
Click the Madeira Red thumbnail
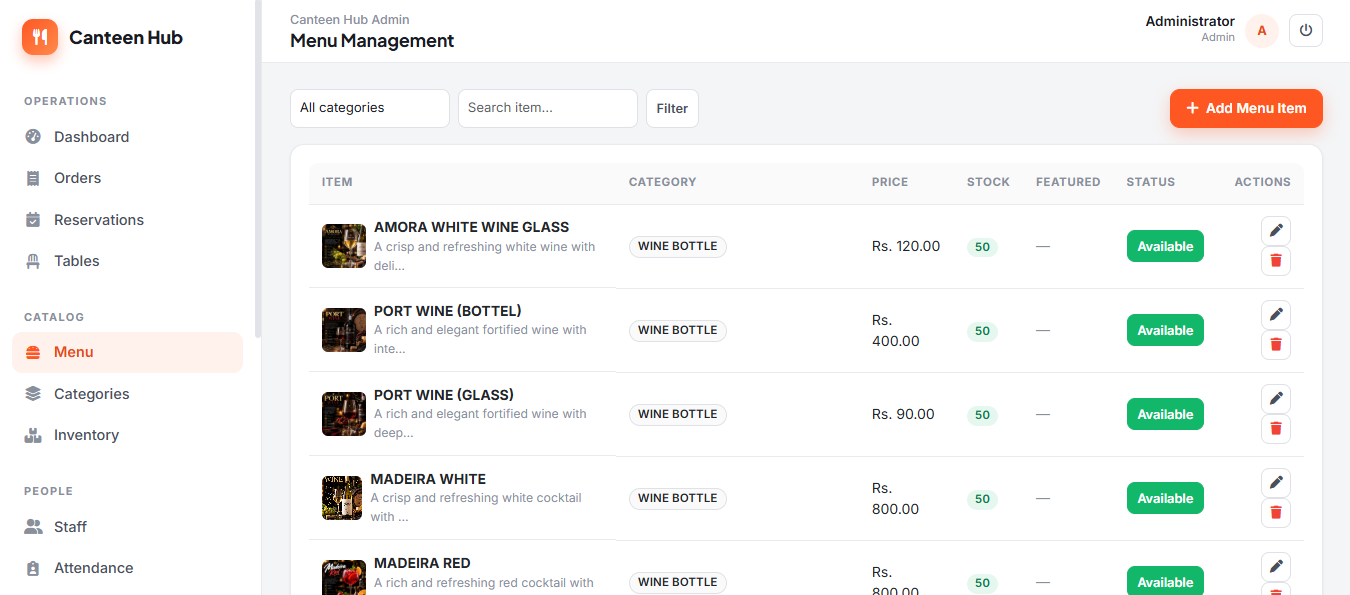pyautogui.click(x=344, y=578)
